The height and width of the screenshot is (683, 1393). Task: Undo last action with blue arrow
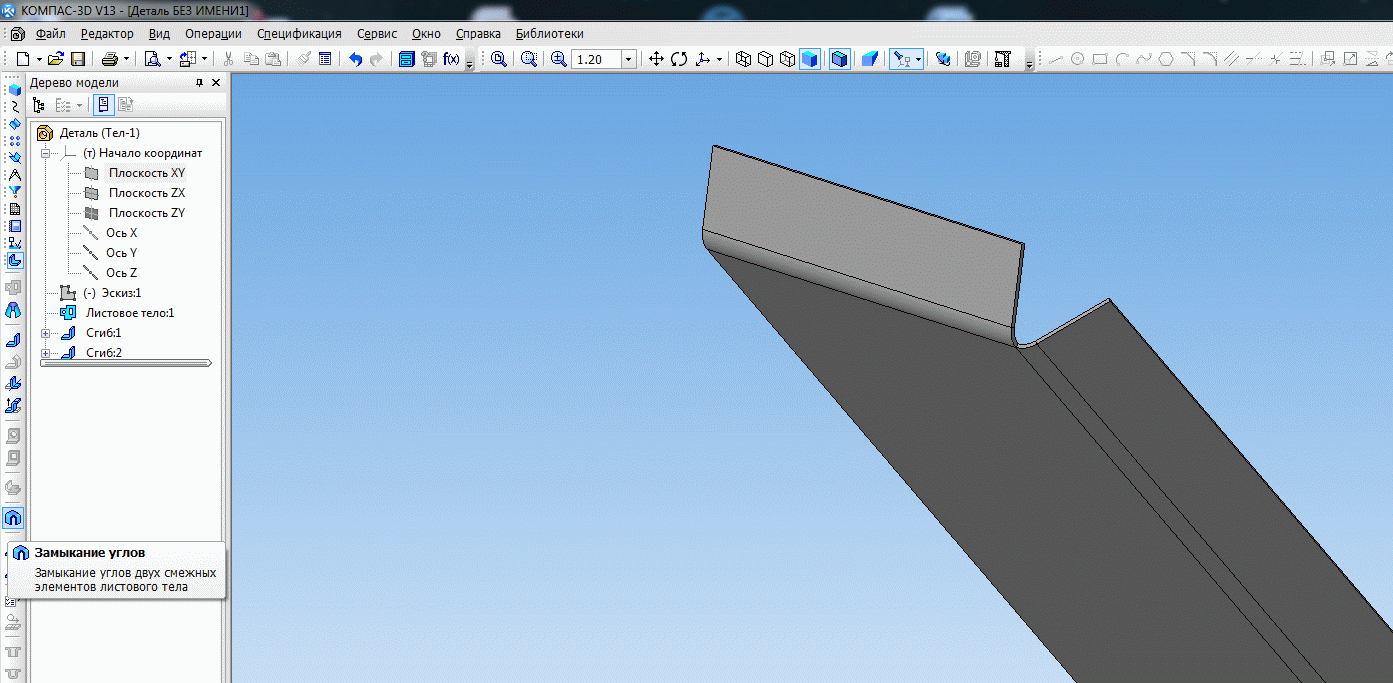(x=355, y=59)
